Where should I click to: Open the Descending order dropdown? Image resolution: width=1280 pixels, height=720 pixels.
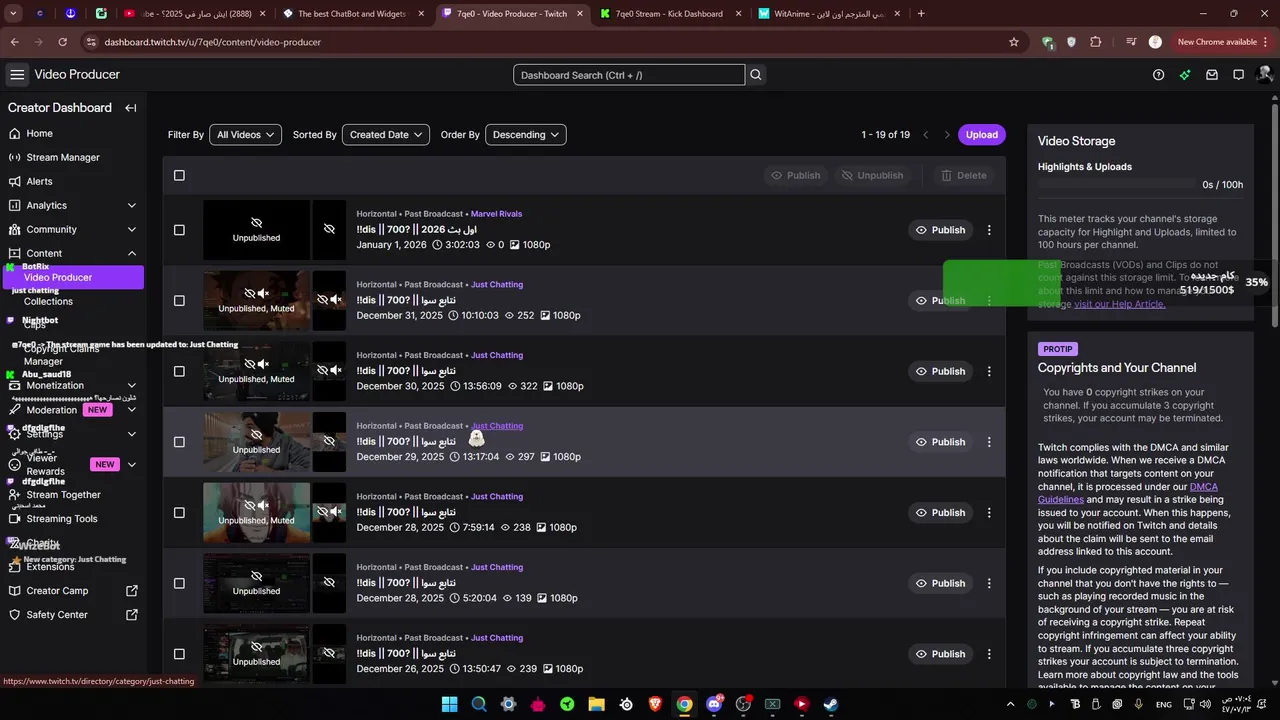(x=526, y=135)
